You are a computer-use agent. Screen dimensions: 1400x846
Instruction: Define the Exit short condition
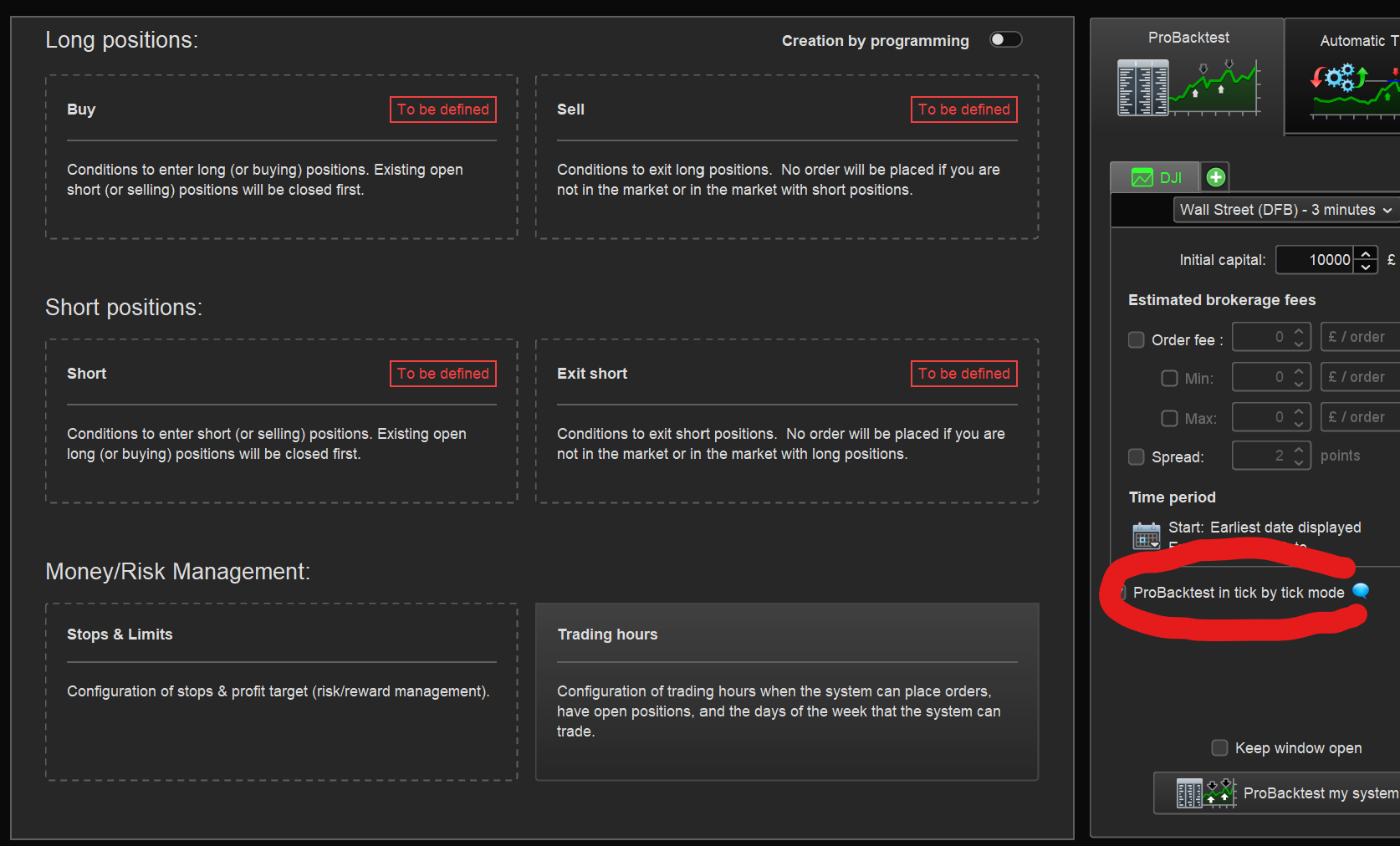coord(963,374)
